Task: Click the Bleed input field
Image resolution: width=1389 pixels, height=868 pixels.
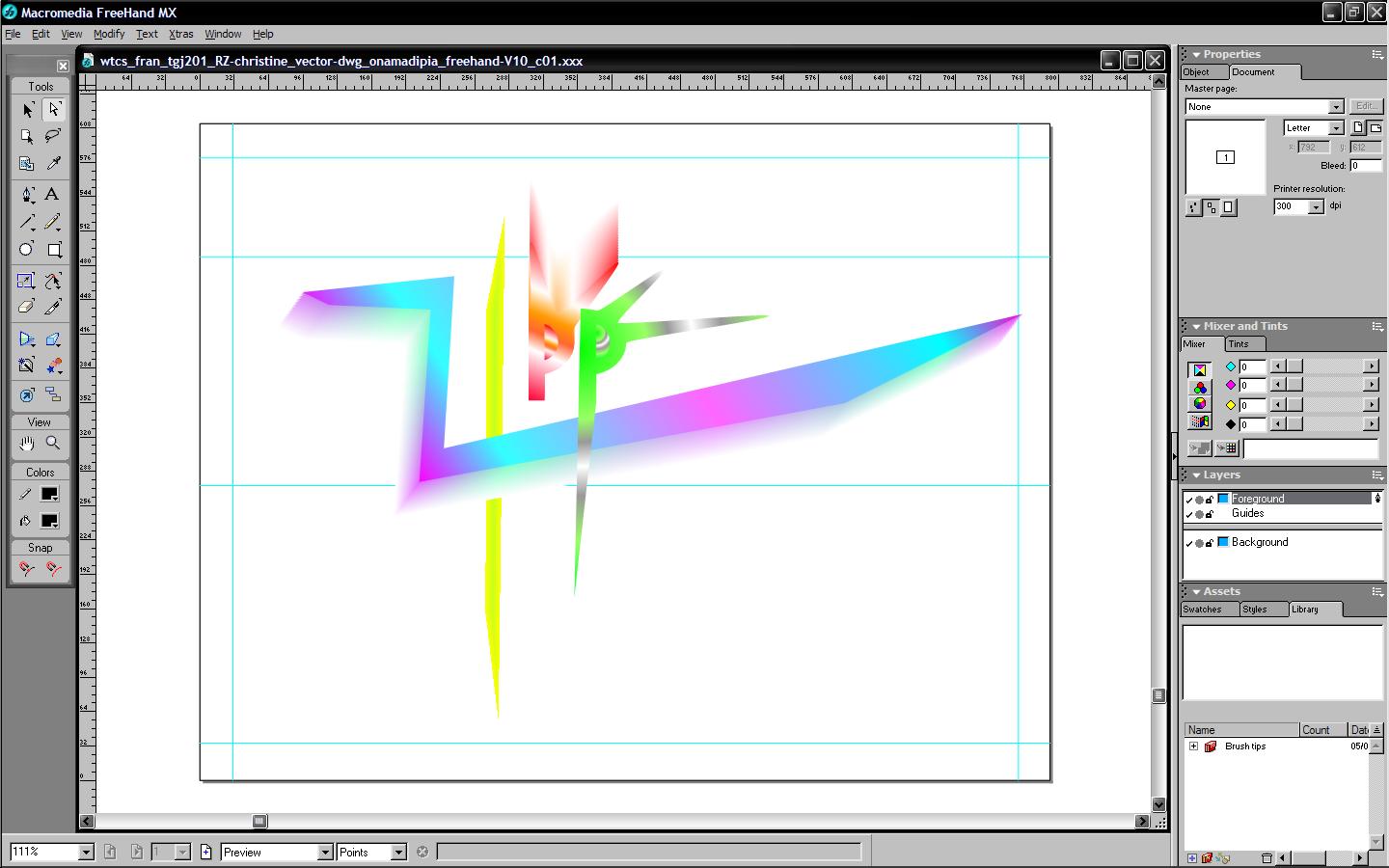Action: [1364, 166]
